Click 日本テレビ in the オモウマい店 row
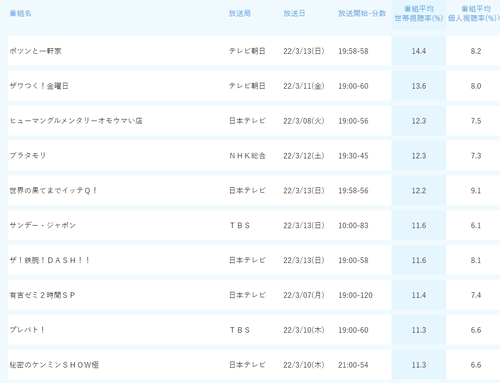Viewport: 500px width, 383px height. click(247, 121)
